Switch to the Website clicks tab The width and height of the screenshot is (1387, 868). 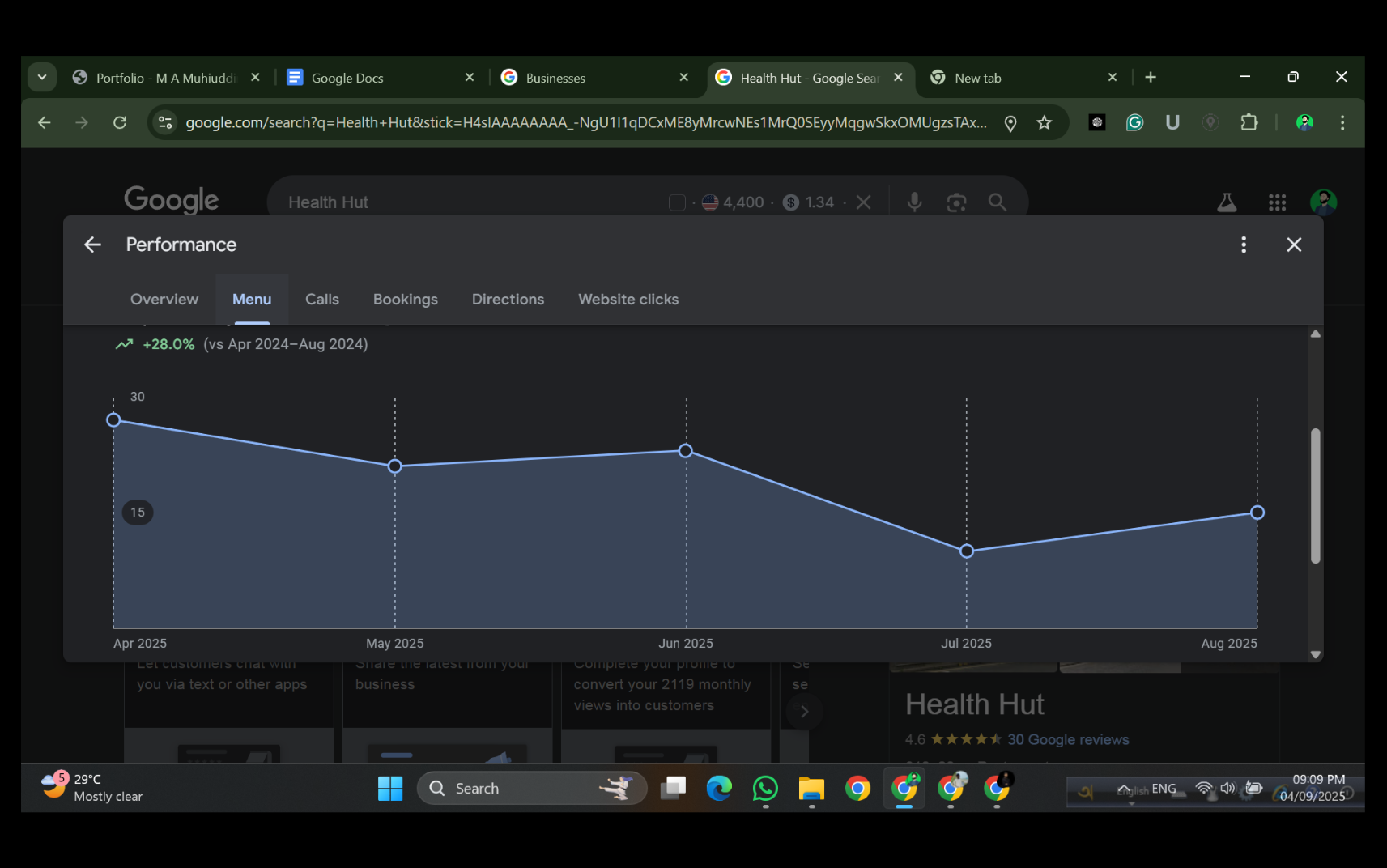pyautogui.click(x=628, y=300)
